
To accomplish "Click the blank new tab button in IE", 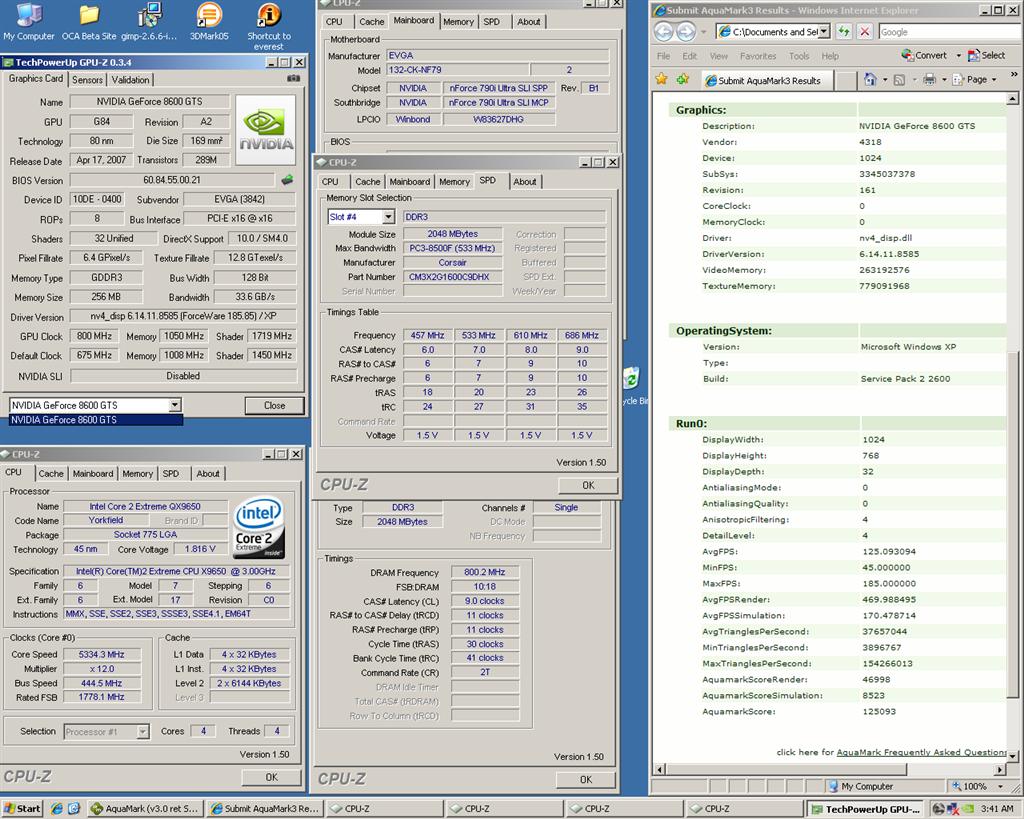I will point(847,80).
